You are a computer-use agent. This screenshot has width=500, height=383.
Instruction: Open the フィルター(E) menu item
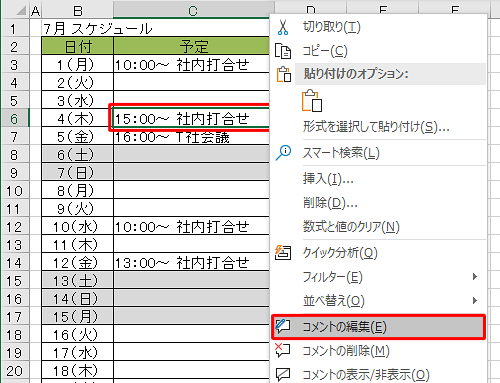point(379,277)
